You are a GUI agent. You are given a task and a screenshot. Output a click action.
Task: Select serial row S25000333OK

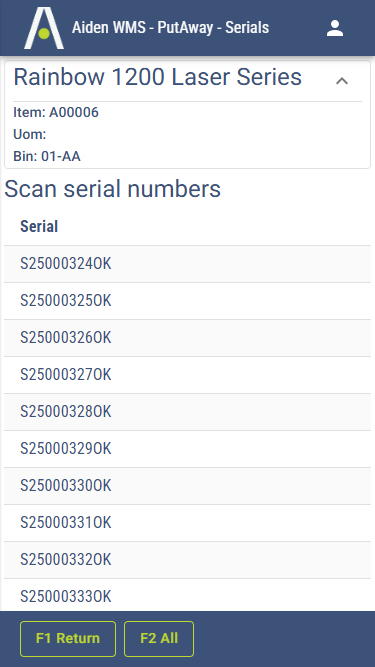[188, 595]
